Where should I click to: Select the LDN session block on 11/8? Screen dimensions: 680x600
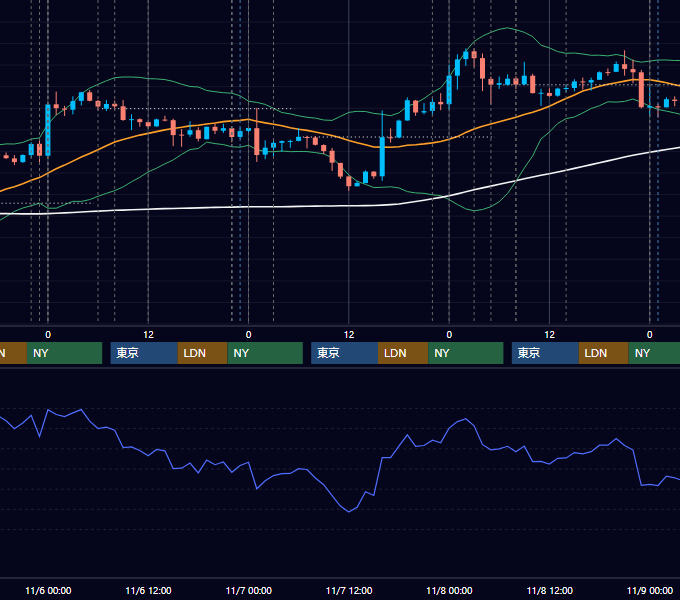click(604, 353)
